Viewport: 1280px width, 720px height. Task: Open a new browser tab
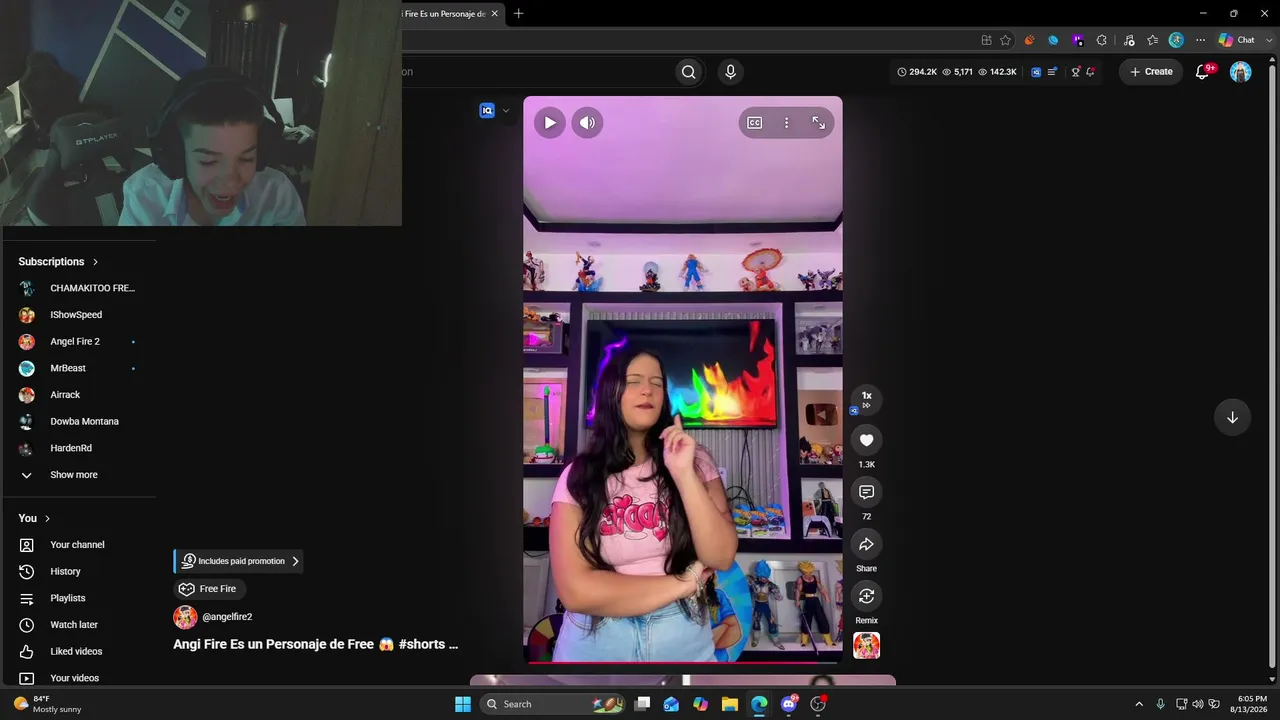(x=518, y=14)
